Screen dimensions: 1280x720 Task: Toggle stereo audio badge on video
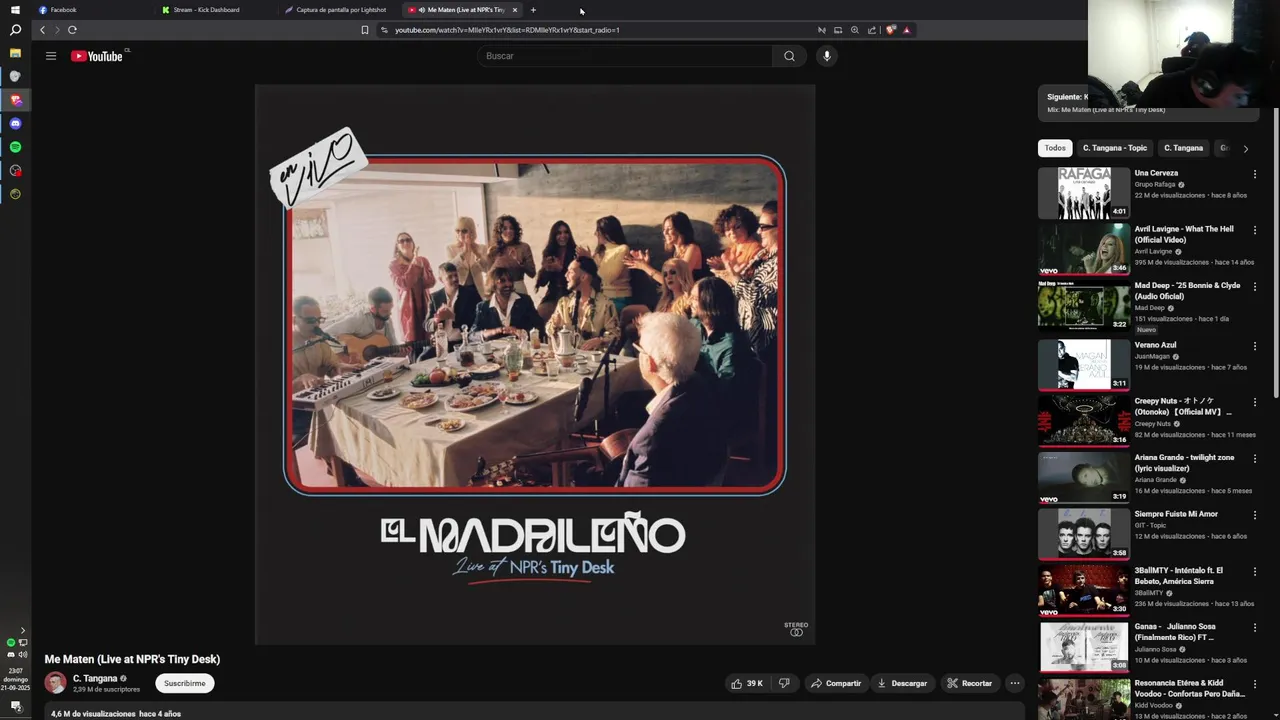click(x=796, y=629)
